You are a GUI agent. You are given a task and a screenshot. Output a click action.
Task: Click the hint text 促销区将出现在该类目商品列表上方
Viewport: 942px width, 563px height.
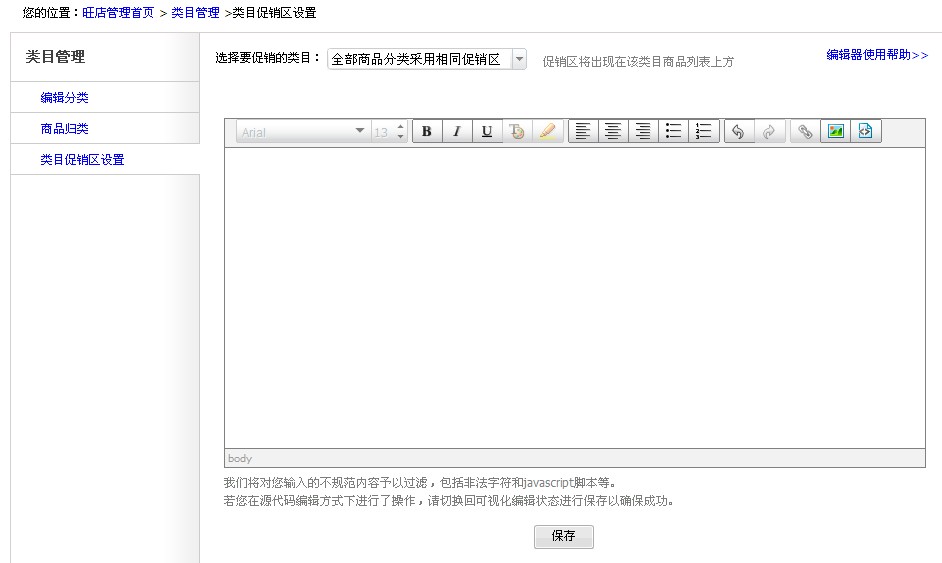(x=638, y=61)
